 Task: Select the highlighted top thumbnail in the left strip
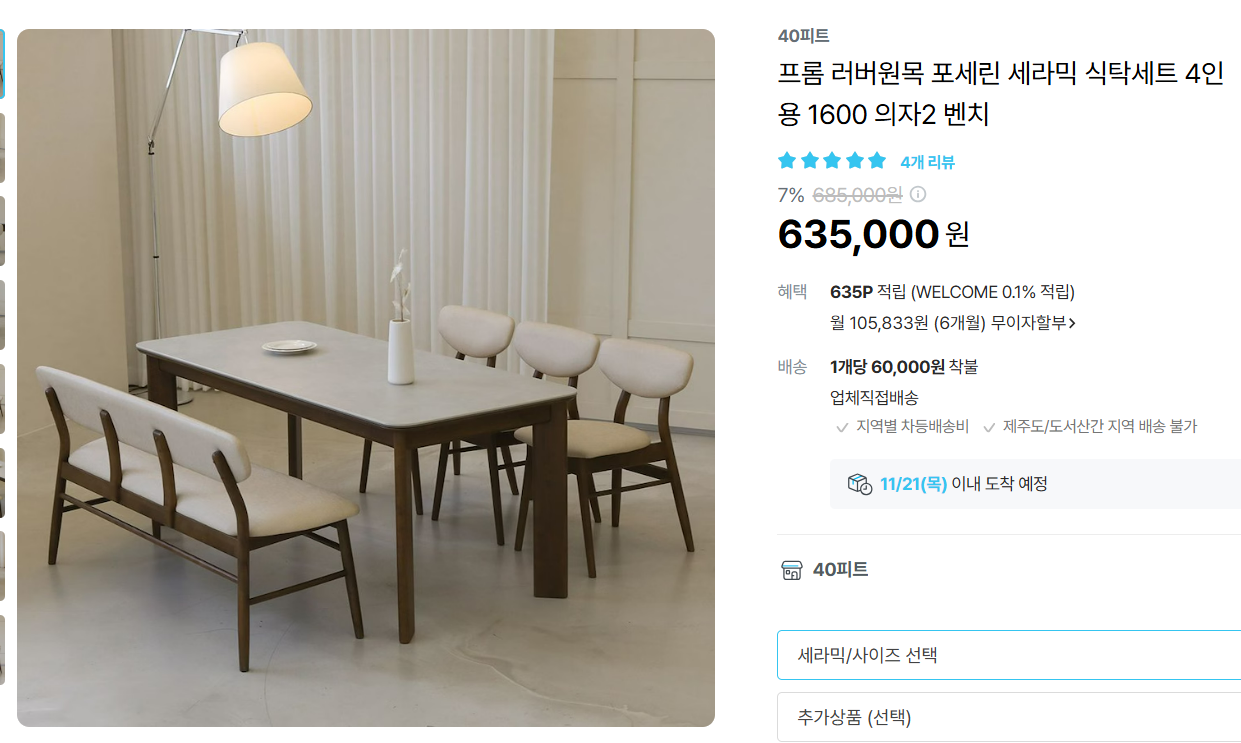point(2,63)
